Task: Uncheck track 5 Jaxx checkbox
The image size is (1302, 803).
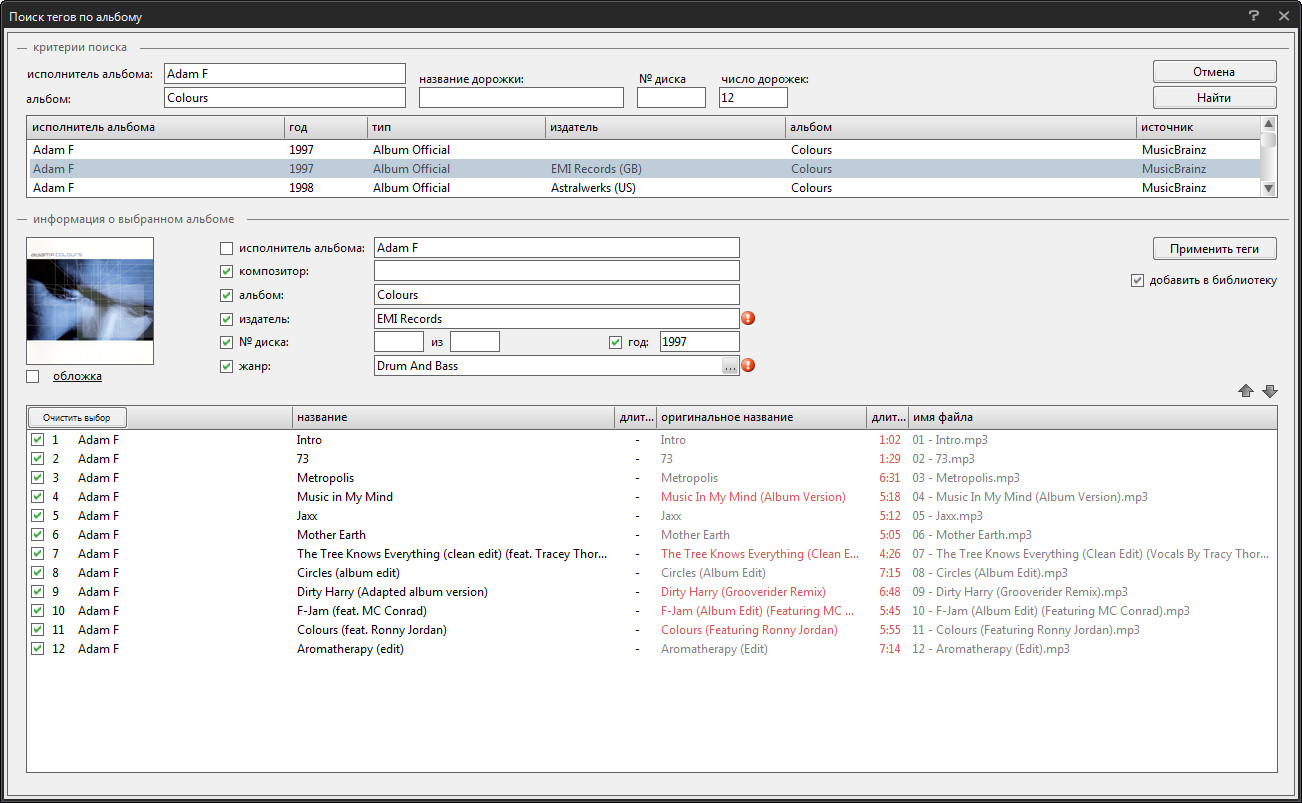Action: (x=37, y=515)
